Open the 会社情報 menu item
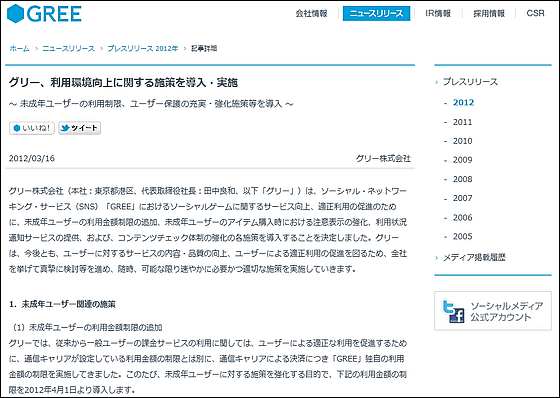 pos(311,14)
